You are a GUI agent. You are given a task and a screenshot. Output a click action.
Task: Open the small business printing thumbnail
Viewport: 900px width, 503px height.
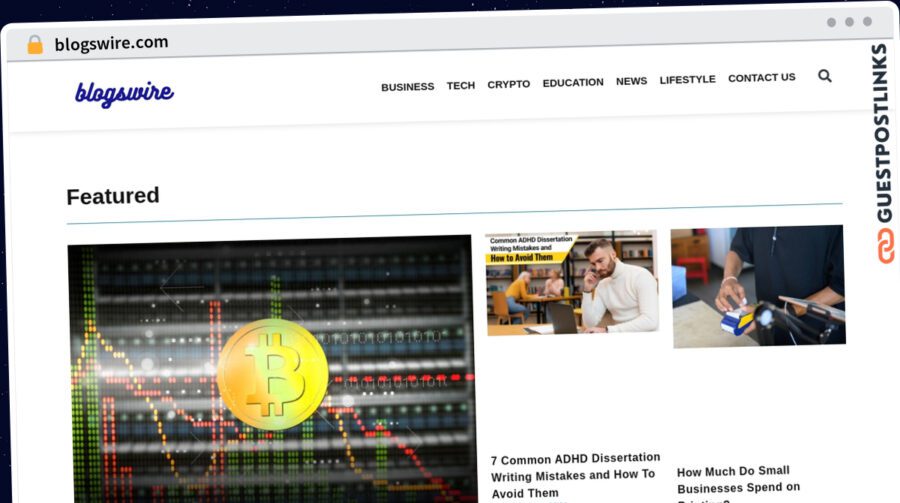coord(758,287)
